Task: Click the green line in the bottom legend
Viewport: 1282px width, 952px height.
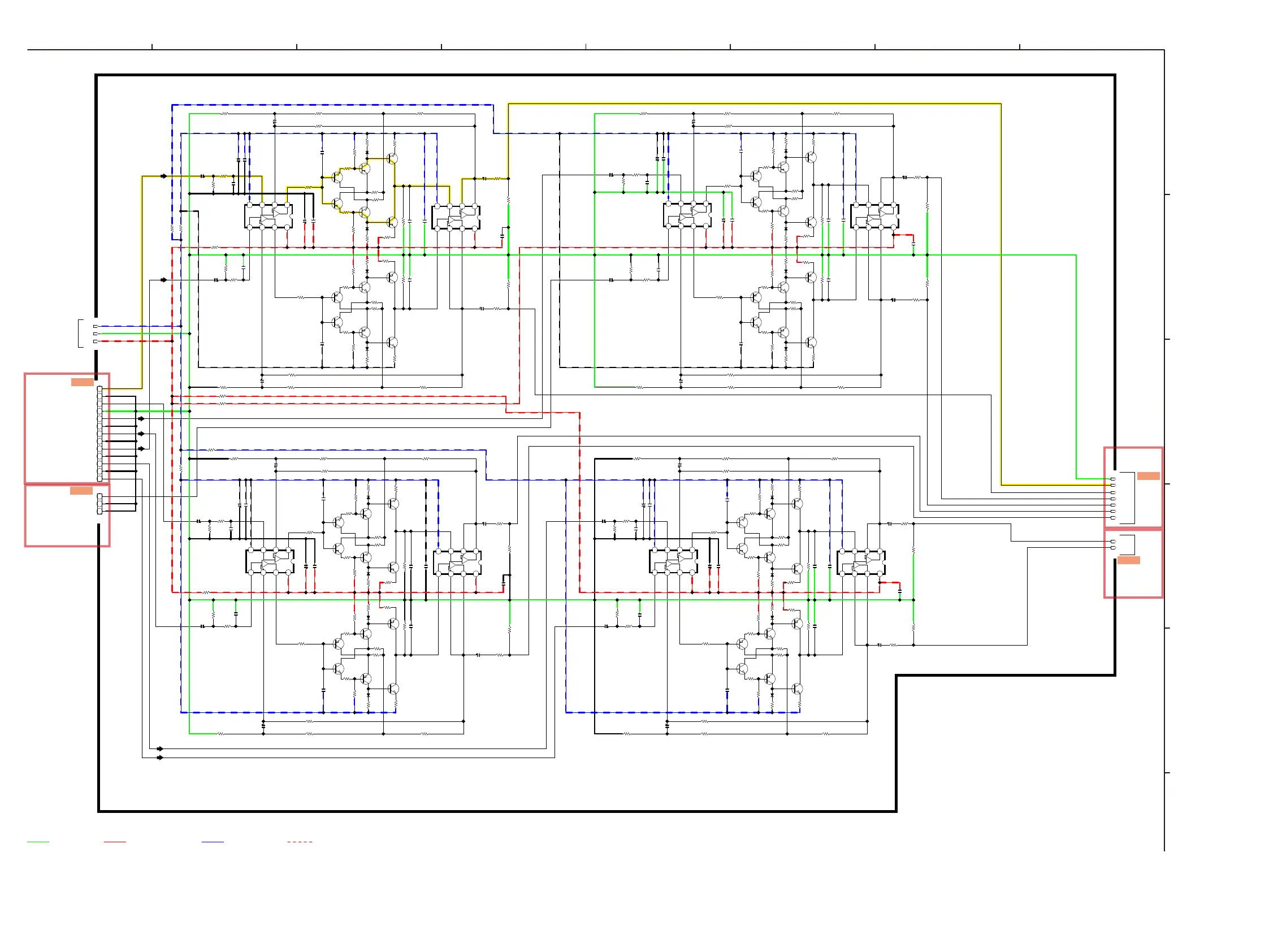Action: click(x=38, y=842)
